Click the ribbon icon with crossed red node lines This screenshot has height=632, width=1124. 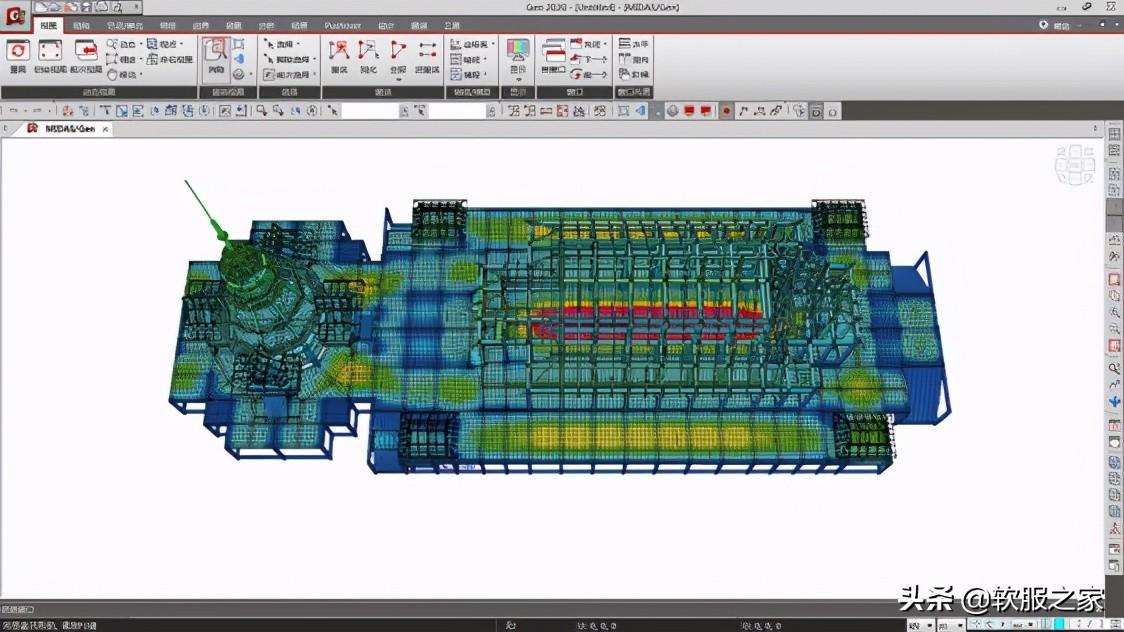338,50
